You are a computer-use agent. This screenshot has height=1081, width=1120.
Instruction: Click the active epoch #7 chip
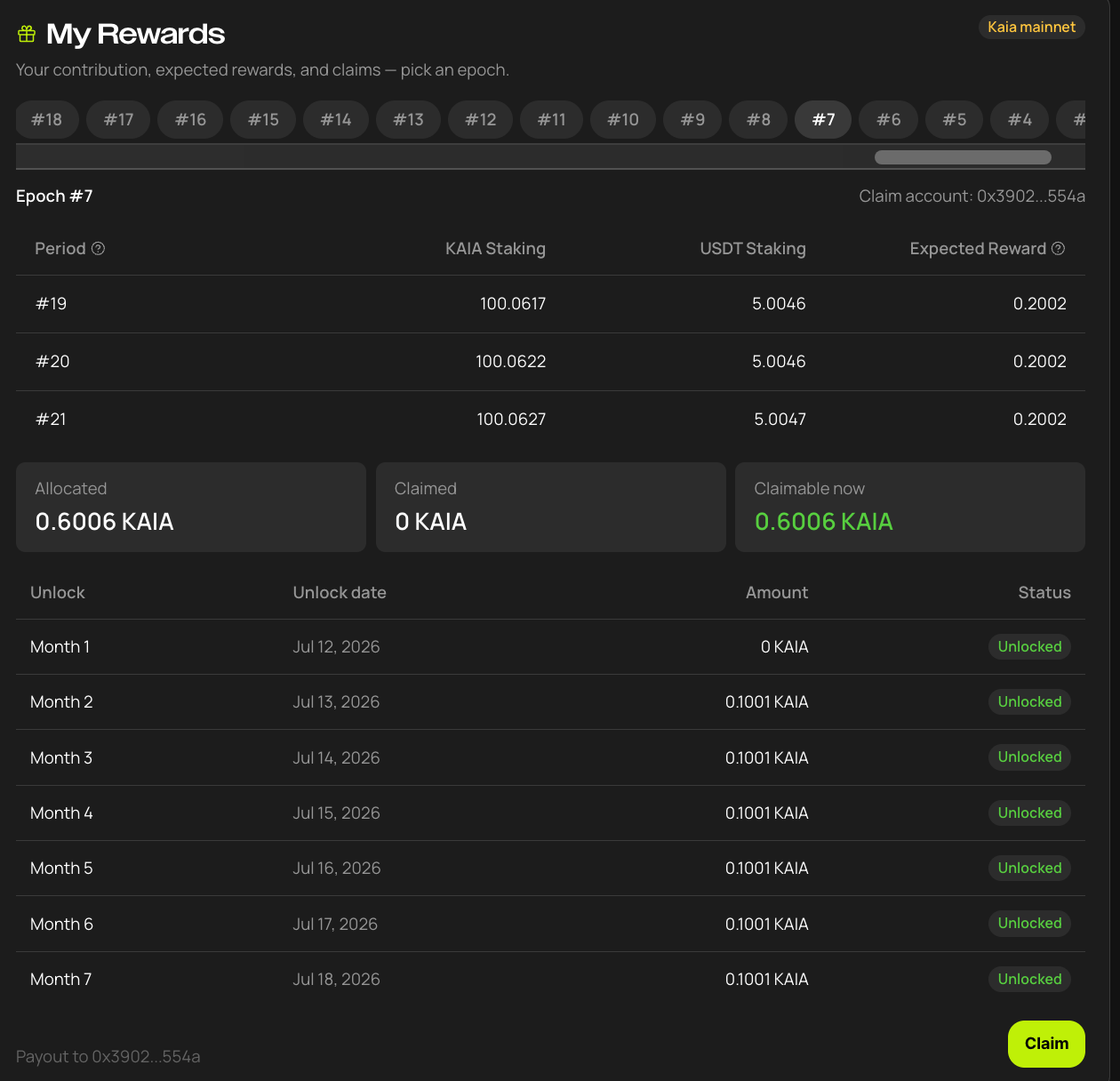click(x=823, y=119)
